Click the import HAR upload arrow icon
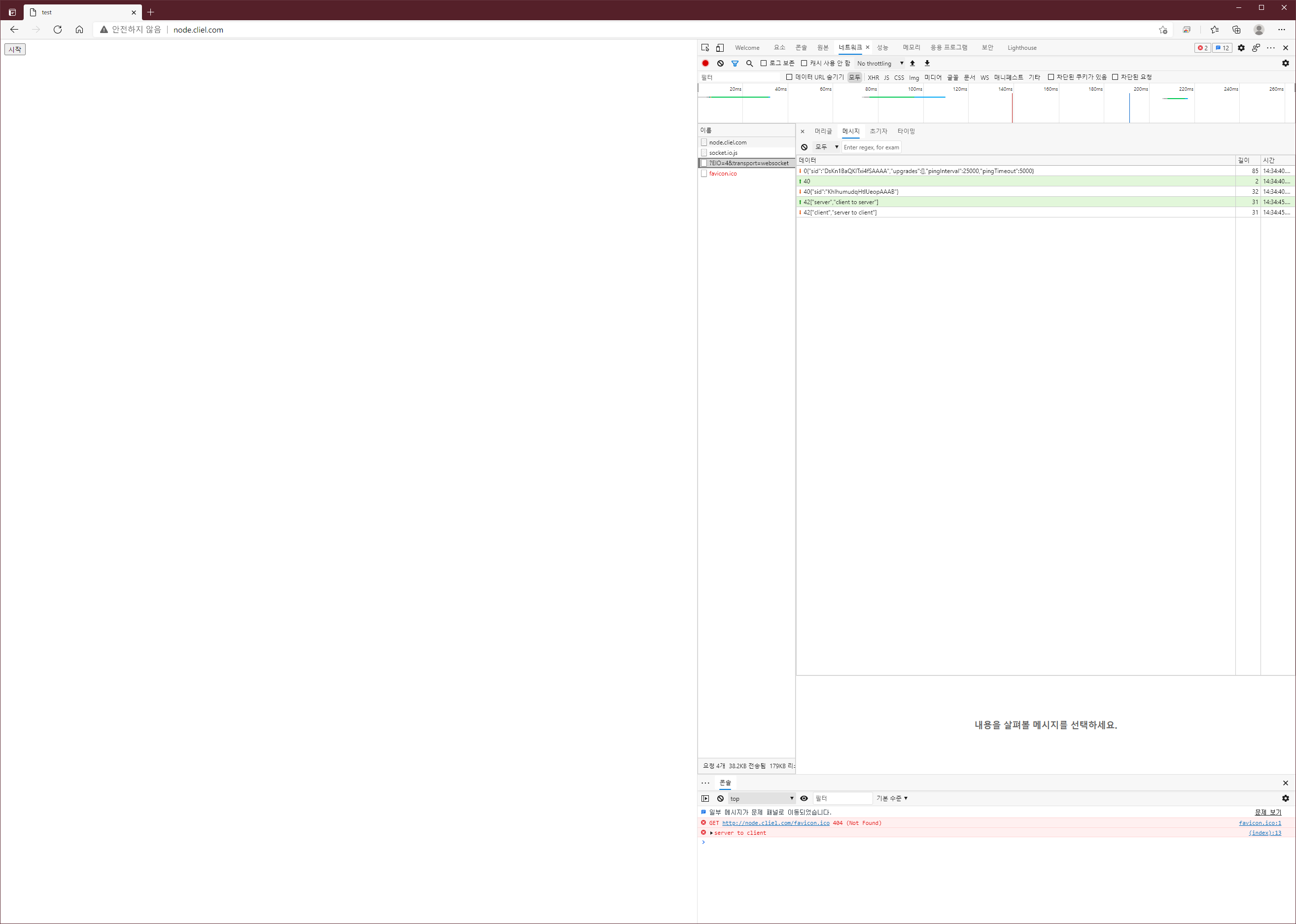This screenshot has width=1296, height=924. 912,63
